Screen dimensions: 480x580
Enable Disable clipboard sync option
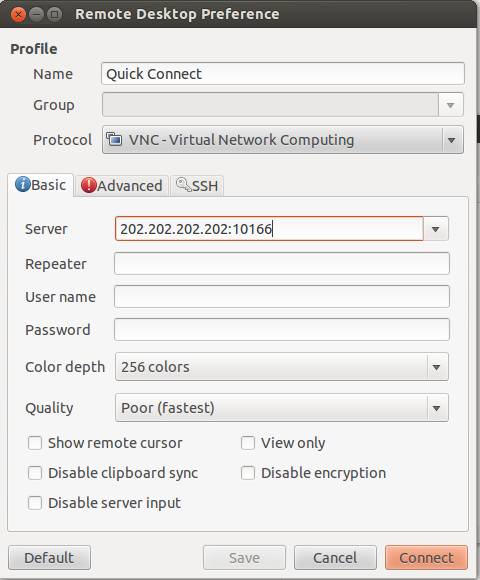(35, 473)
